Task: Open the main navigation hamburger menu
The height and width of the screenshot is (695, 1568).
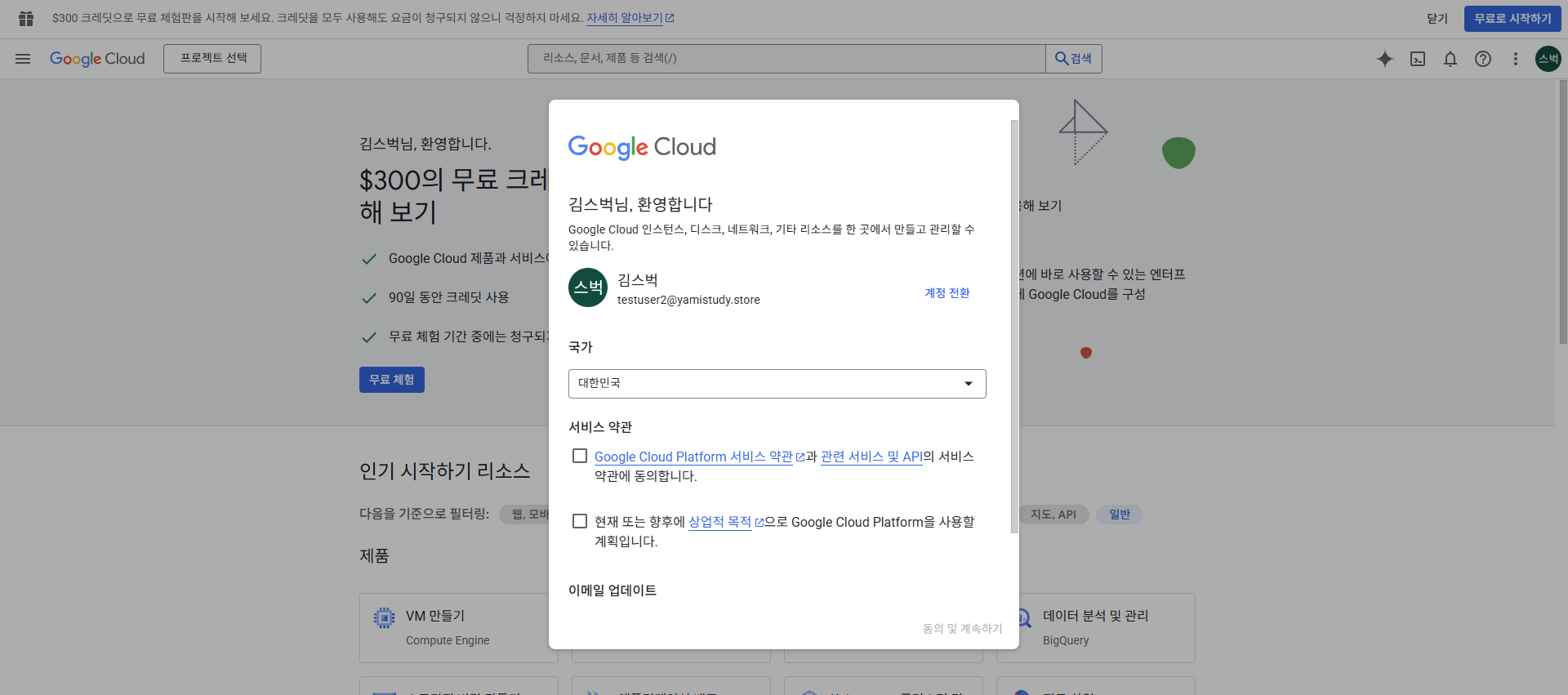Action: 23,59
